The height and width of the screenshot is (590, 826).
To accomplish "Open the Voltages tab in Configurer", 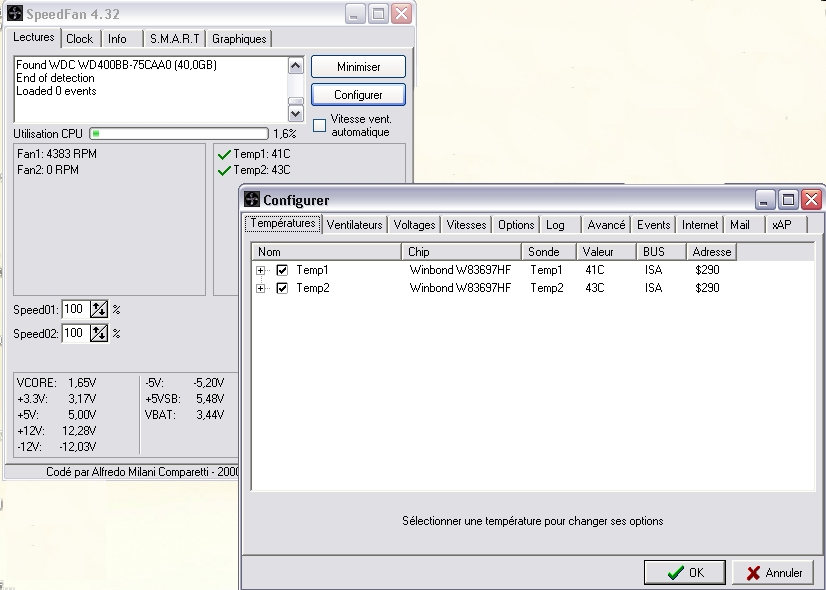I will pos(415,225).
